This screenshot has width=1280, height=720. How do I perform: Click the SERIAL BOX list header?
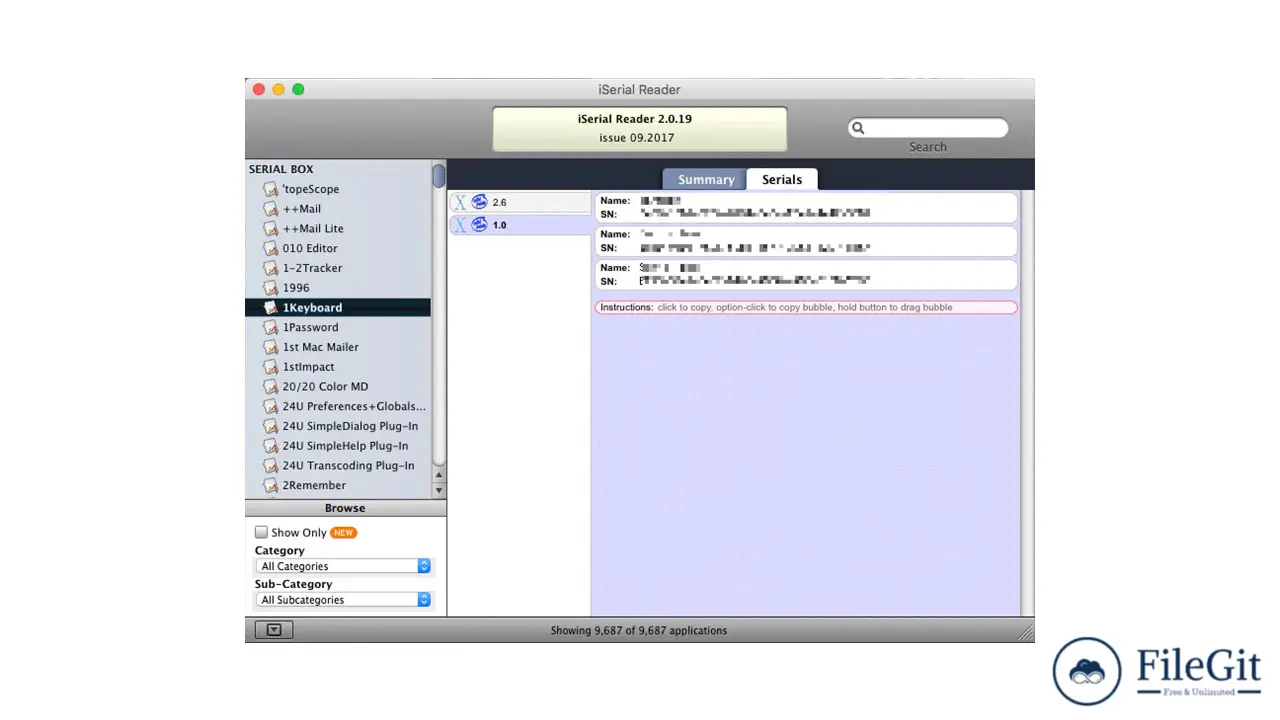281,169
